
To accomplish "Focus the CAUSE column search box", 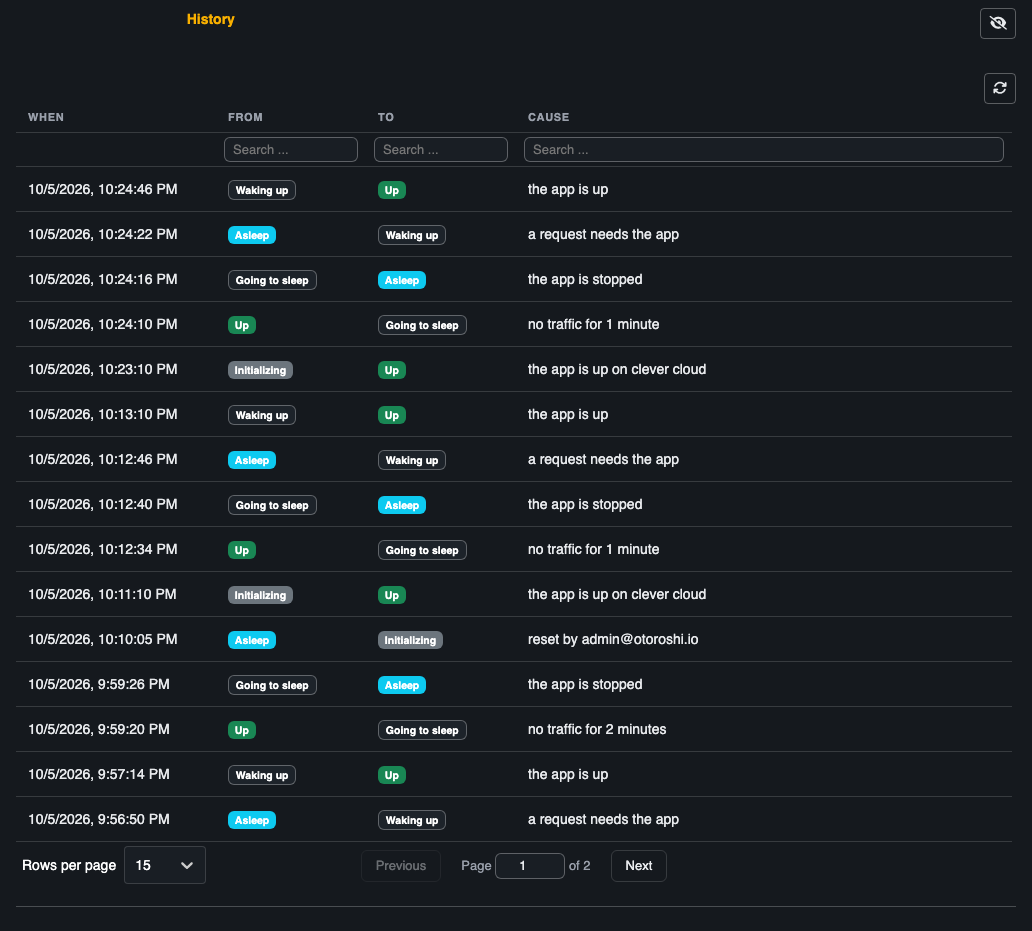I will (763, 149).
